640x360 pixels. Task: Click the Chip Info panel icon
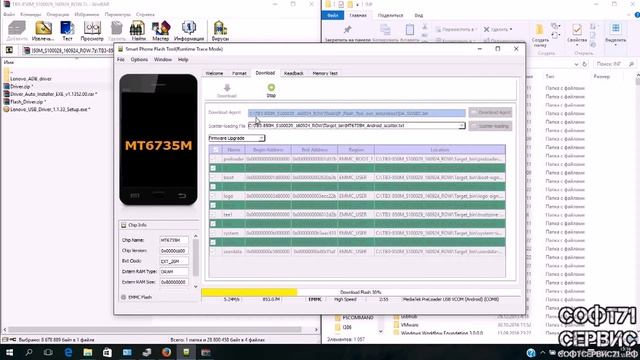coord(124,225)
